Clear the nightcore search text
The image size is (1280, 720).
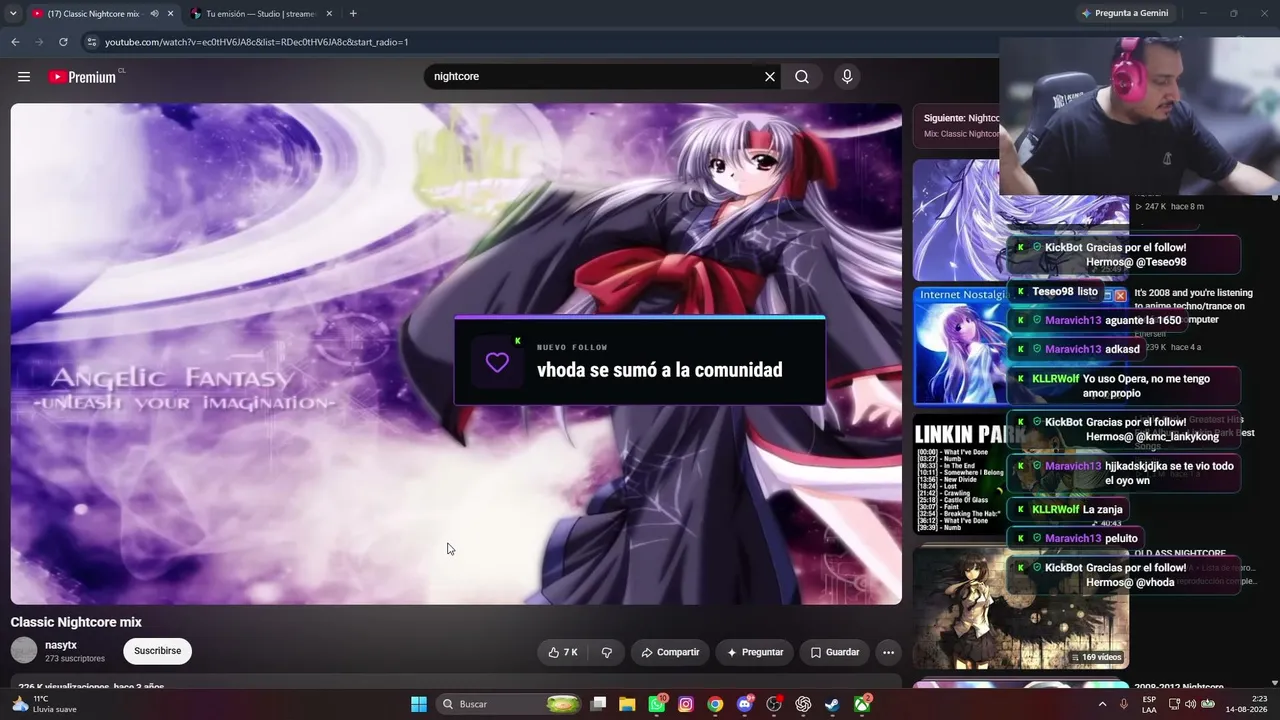coord(770,77)
